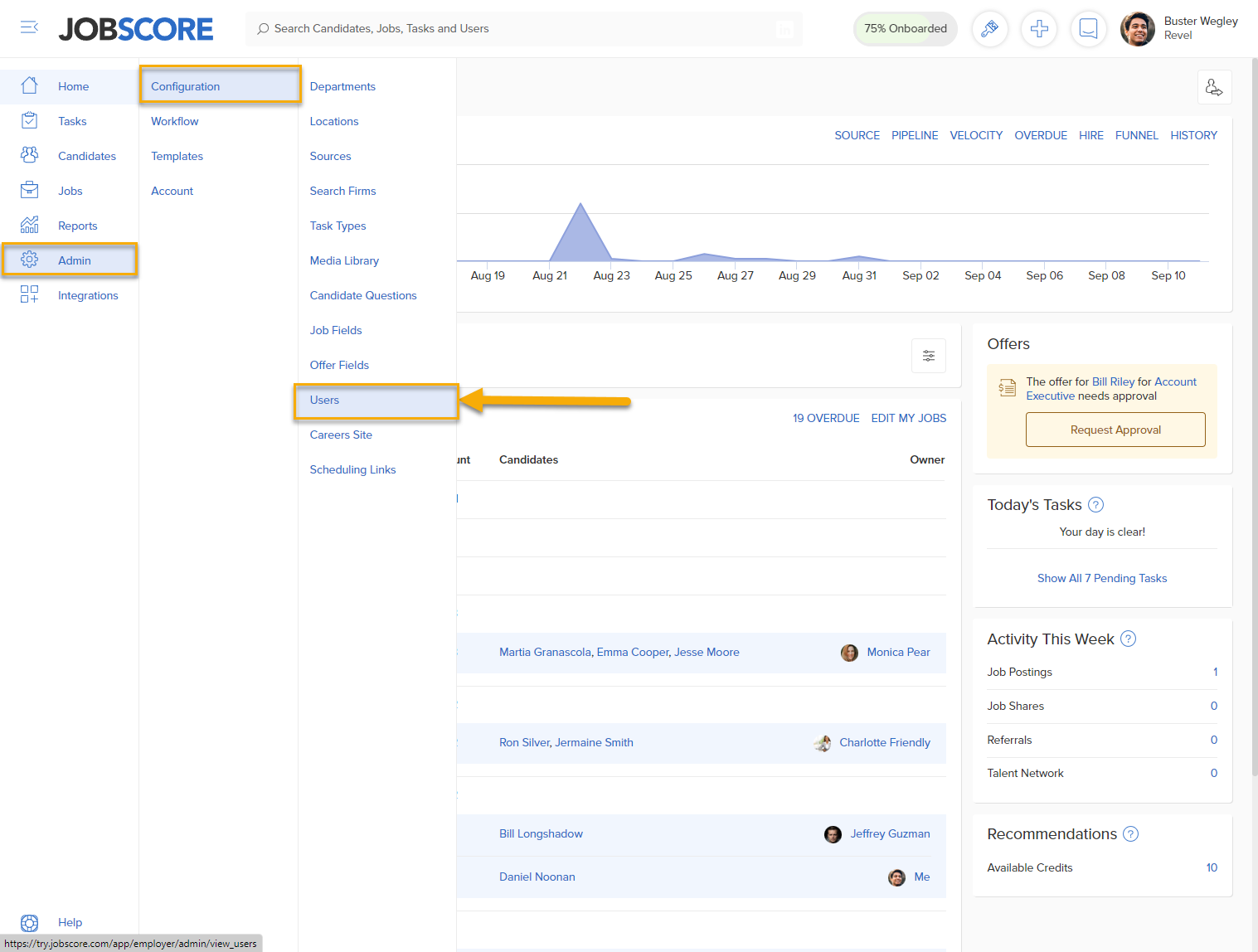Image resolution: width=1258 pixels, height=952 pixels.
Task: Switch to the PIPELINE chart tab
Action: click(x=915, y=135)
